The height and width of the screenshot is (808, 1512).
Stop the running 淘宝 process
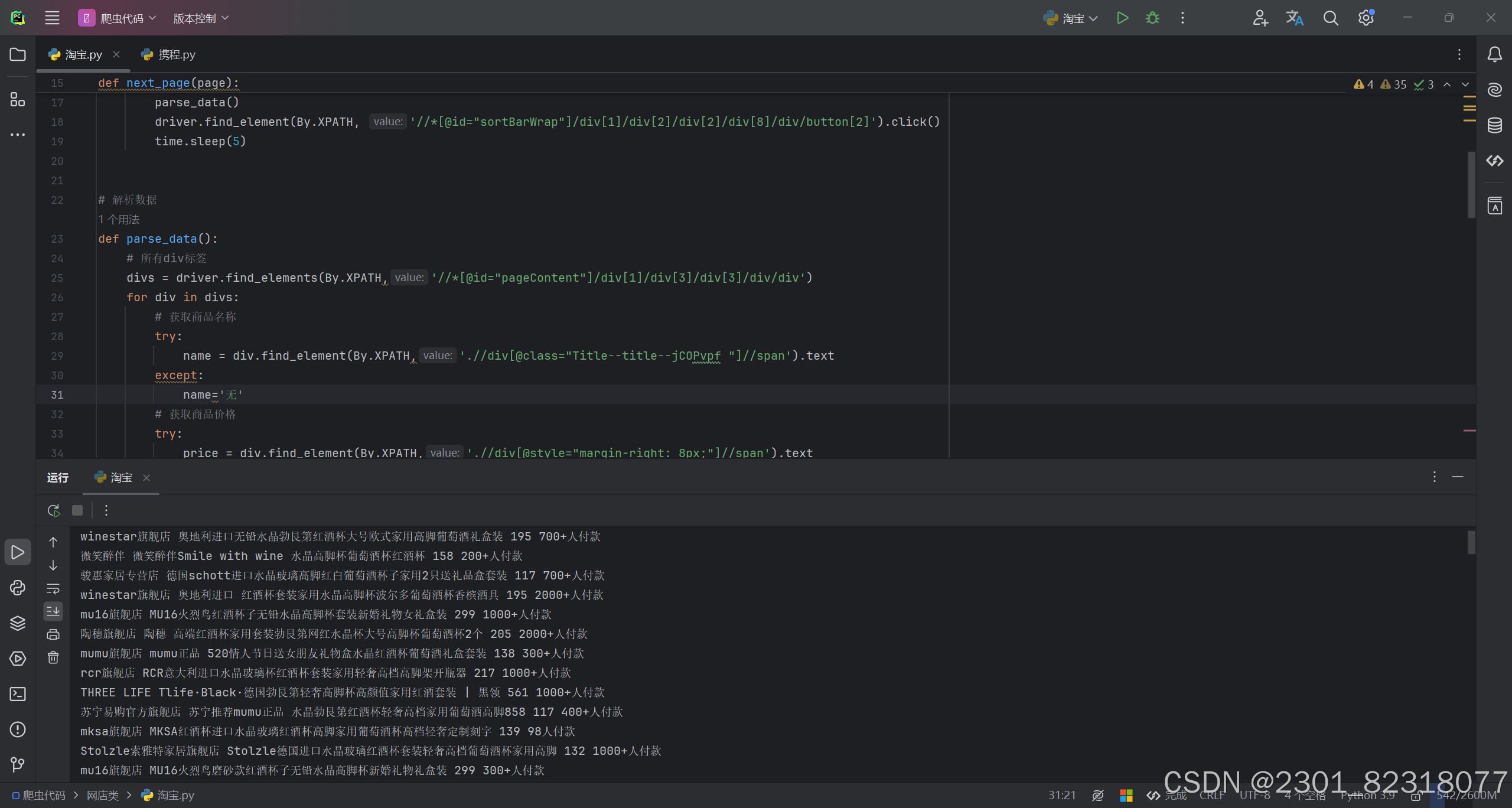click(77, 510)
